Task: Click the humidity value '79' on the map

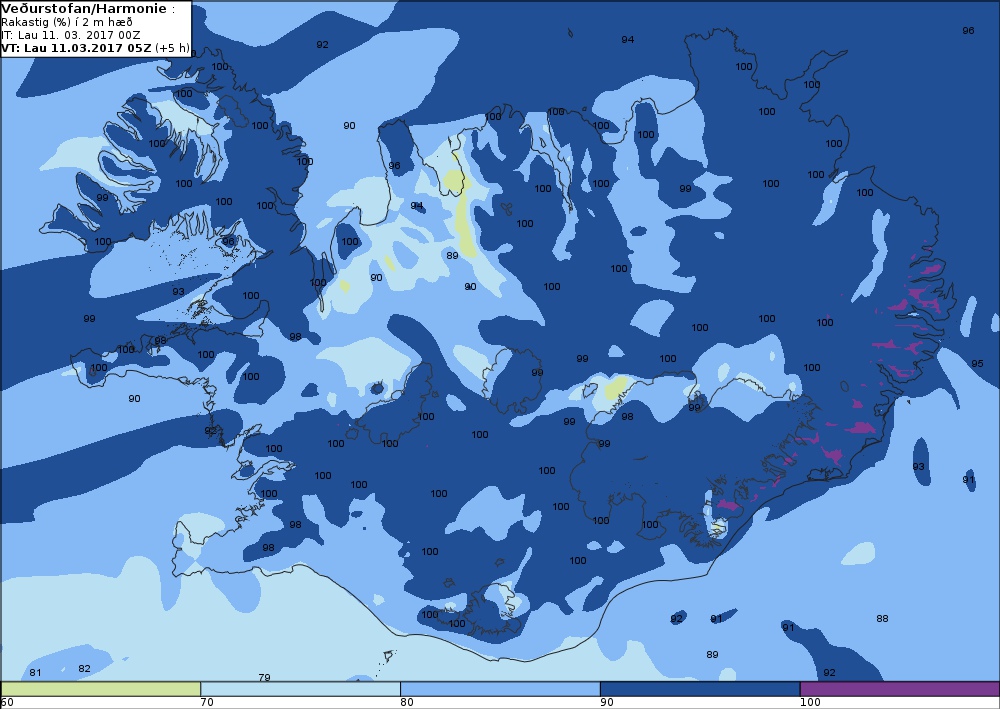Action: coord(264,678)
